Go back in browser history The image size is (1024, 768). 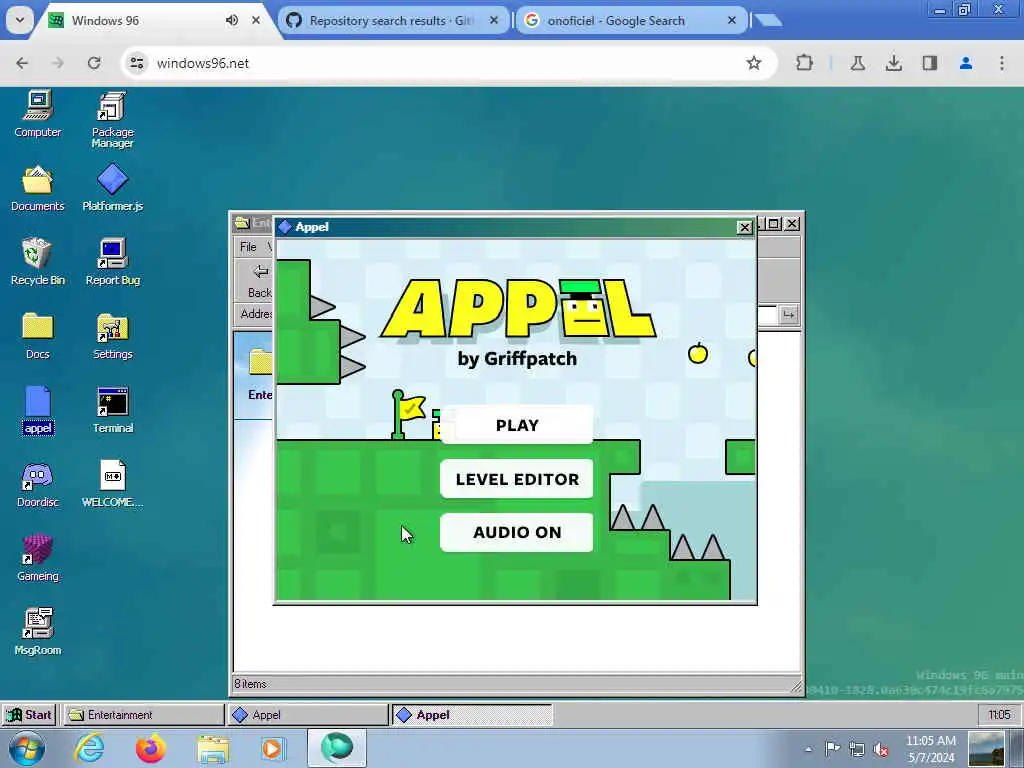22,63
